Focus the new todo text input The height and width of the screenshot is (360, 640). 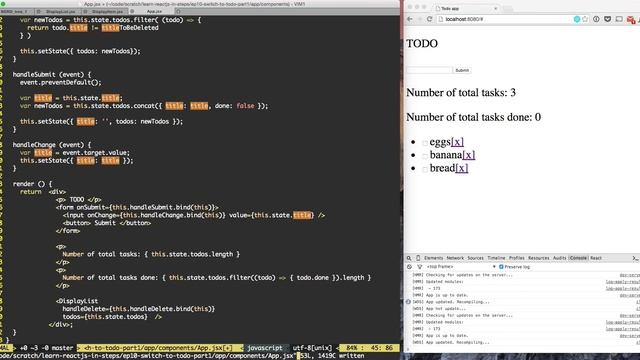pos(429,70)
